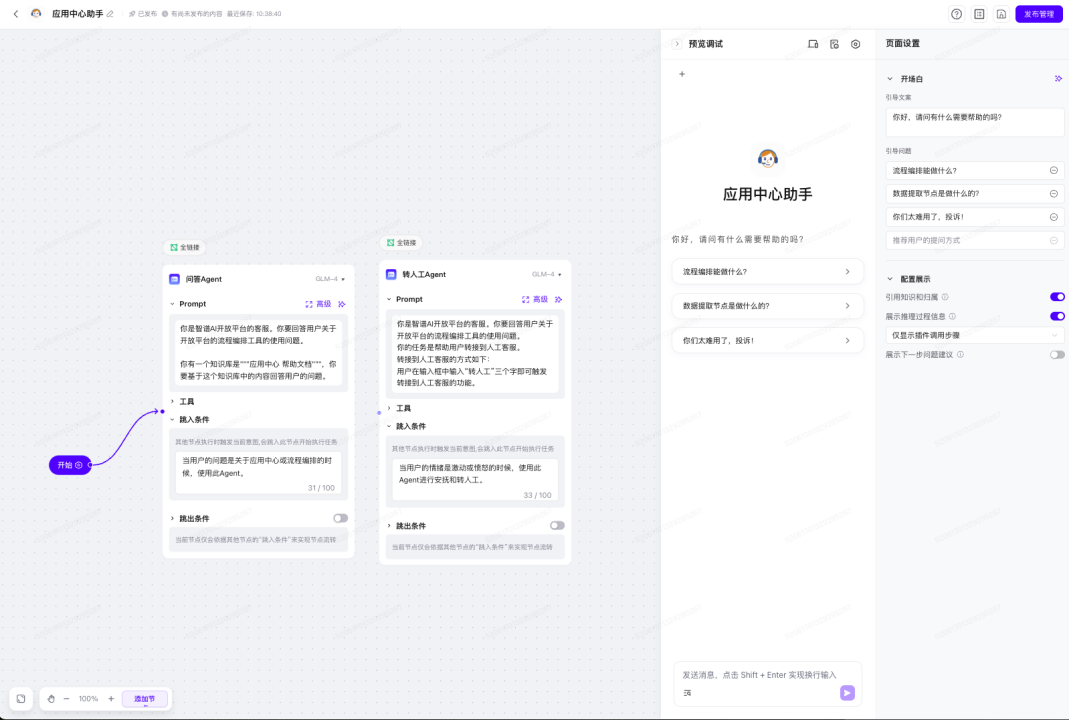The height and width of the screenshot is (720, 1069).
Task: Expand 跳出条件 section in 问答Agent
Action: (x=172, y=518)
